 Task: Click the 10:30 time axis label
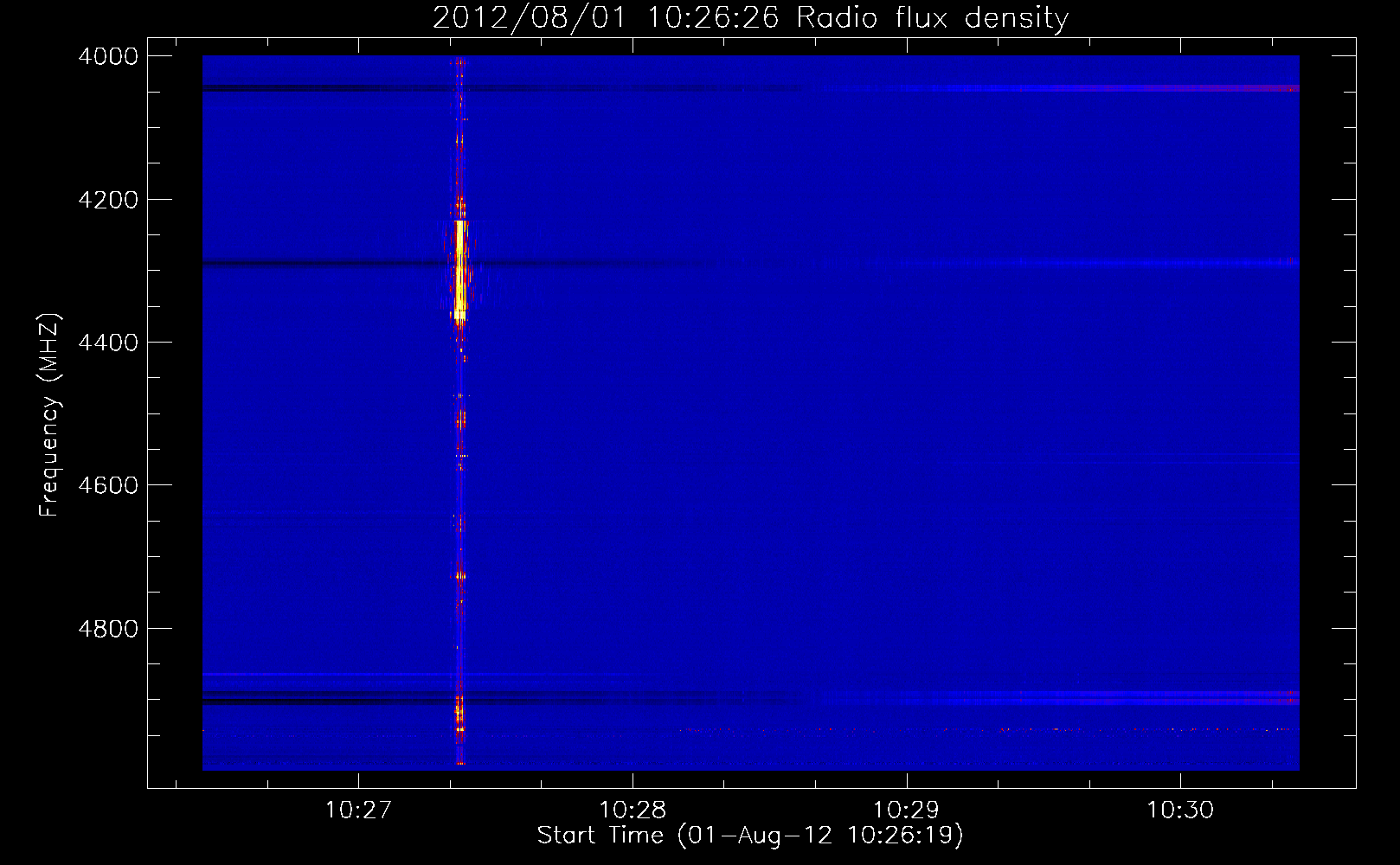(1180, 810)
